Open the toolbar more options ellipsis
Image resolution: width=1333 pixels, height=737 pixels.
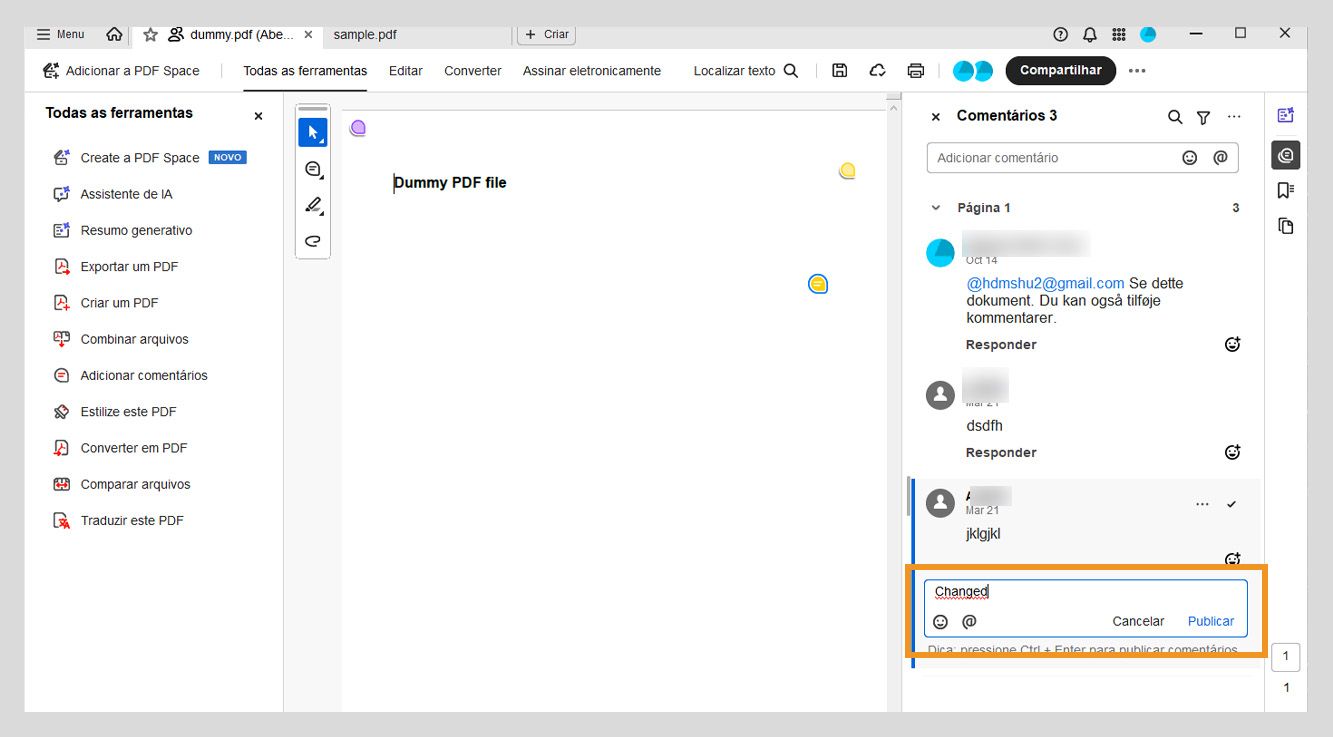[x=1137, y=71]
